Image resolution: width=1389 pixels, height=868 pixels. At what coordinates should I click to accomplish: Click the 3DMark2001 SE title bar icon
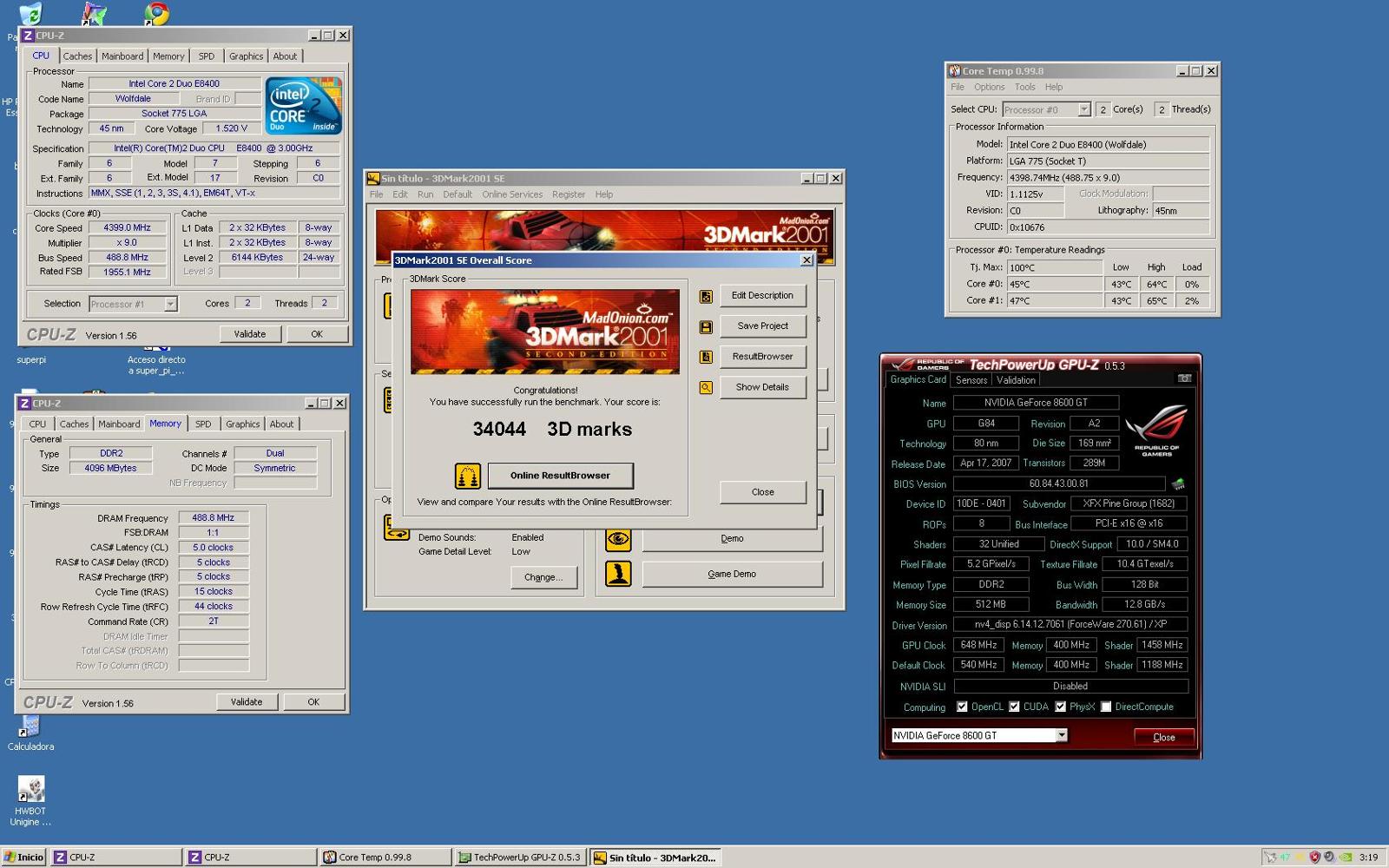coord(374,178)
